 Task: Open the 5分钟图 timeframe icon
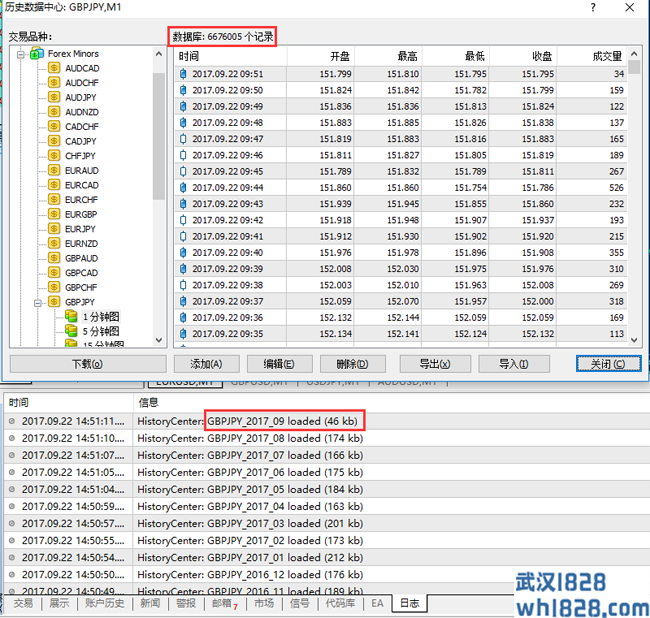[x=71, y=331]
